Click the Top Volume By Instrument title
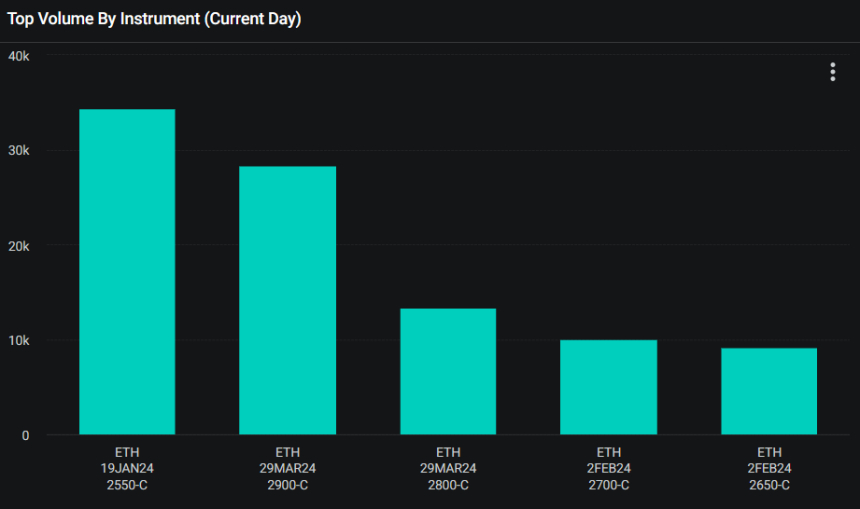 154,19
